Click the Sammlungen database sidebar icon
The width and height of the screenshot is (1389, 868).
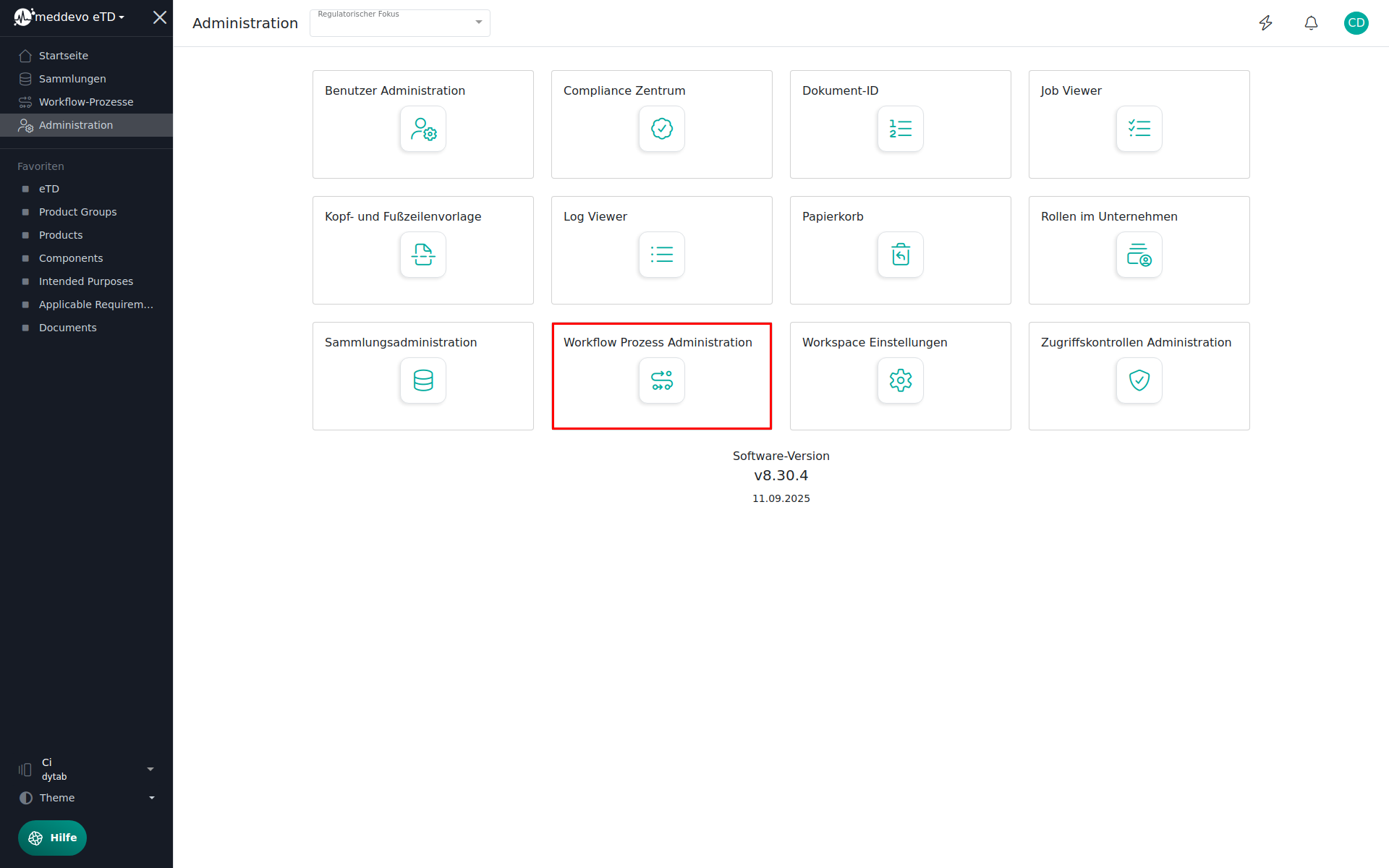click(25, 79)
